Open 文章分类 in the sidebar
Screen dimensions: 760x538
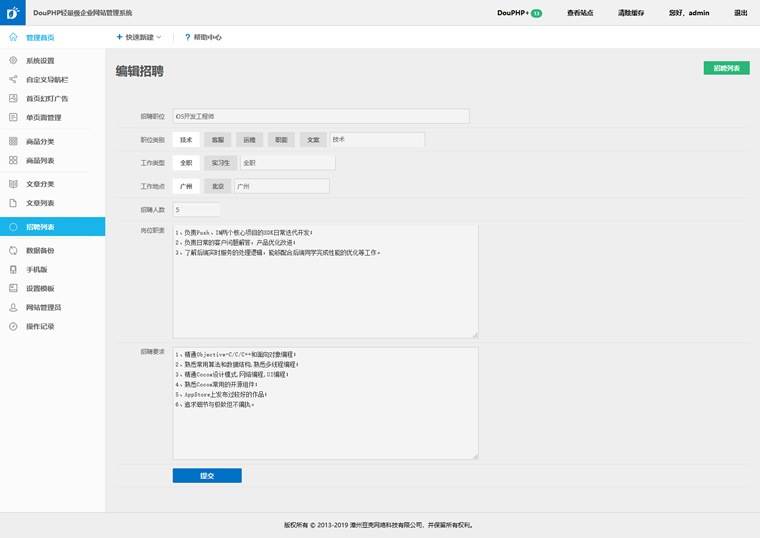point(40,185)
